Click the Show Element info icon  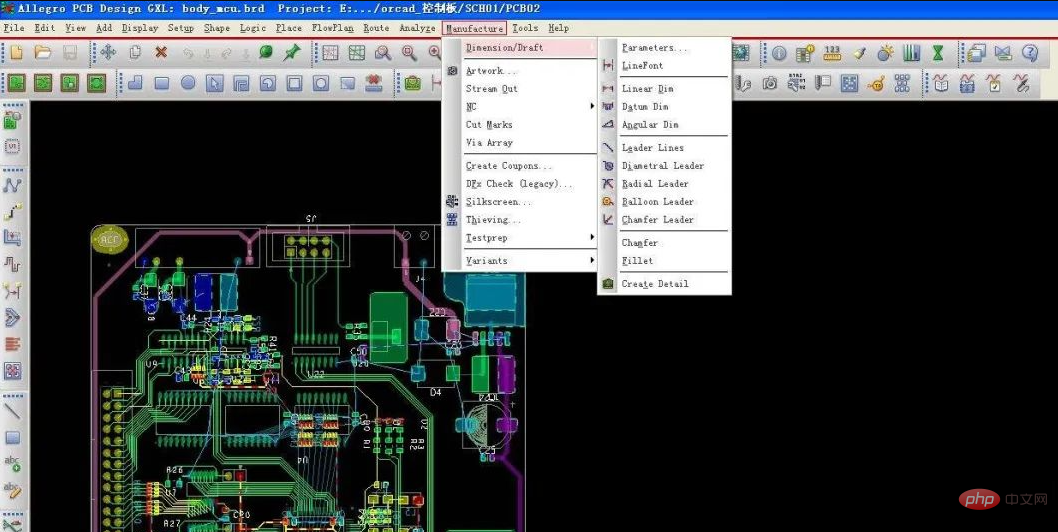(x=779, y=53)
